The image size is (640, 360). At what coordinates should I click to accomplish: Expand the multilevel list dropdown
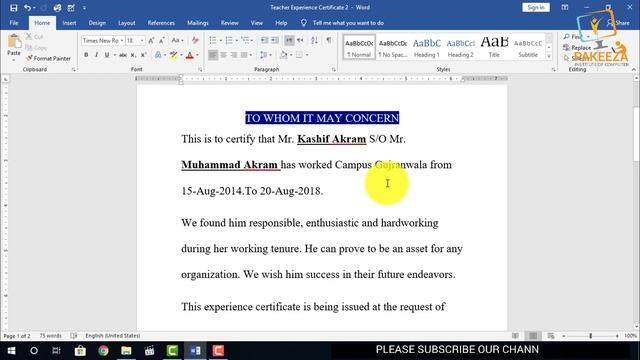(x=252, y=41)
